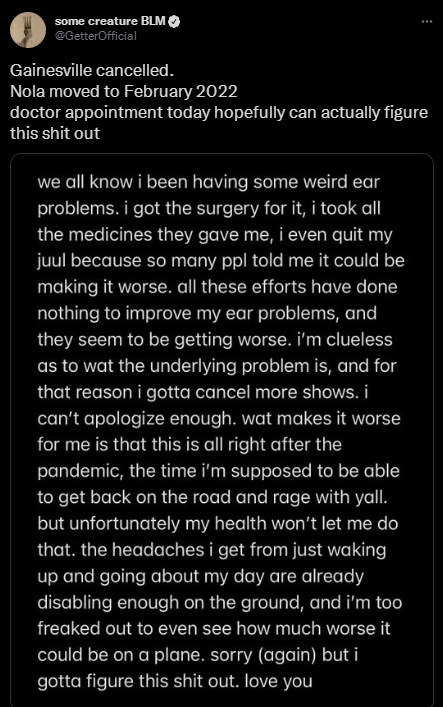Click the 'rage with yall' note line

pyautogui.click(x=212, y=497)
